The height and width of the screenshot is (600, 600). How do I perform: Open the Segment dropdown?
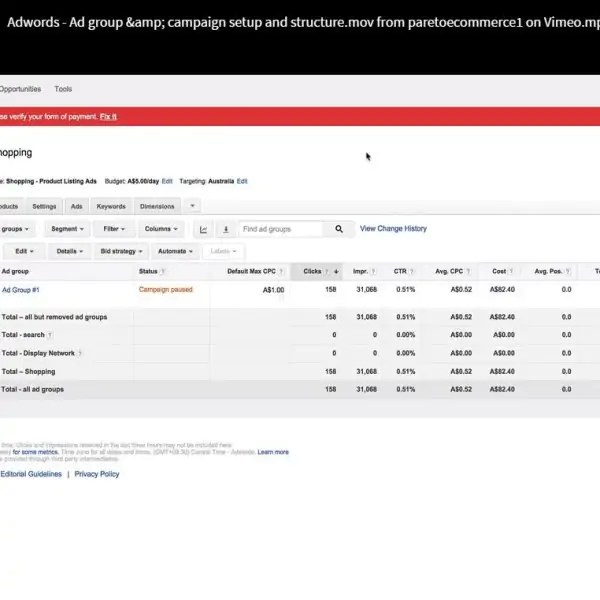tap(67, 229)
